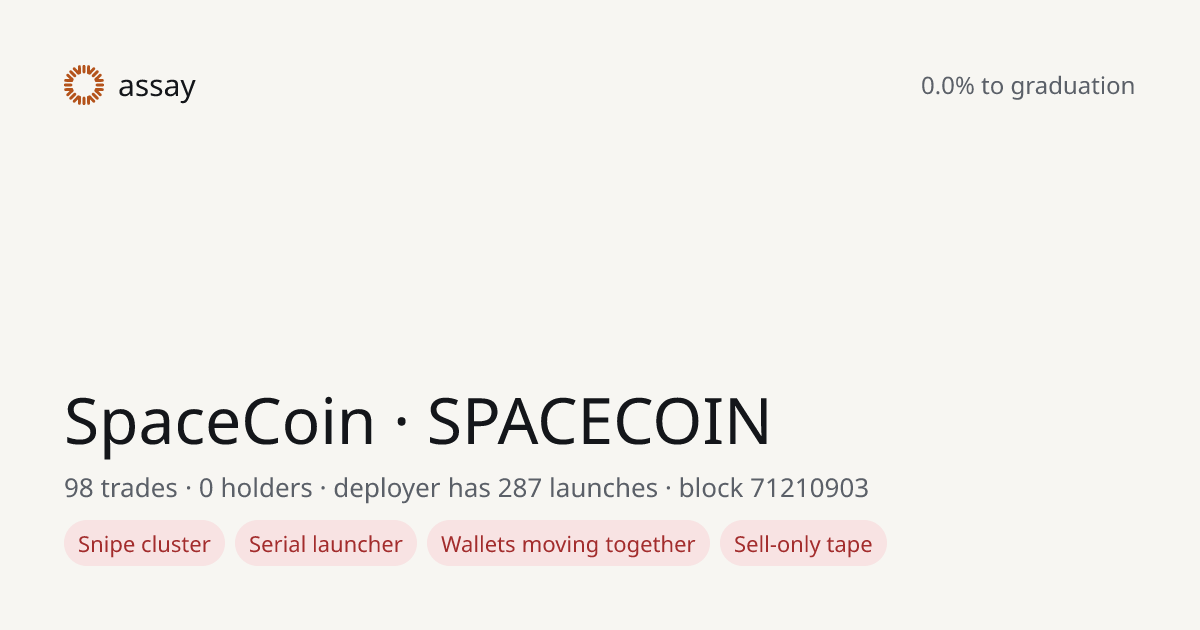
Task: Select the Snipe cluster tag
Action: pyautogui.click(x=144, y=544)
